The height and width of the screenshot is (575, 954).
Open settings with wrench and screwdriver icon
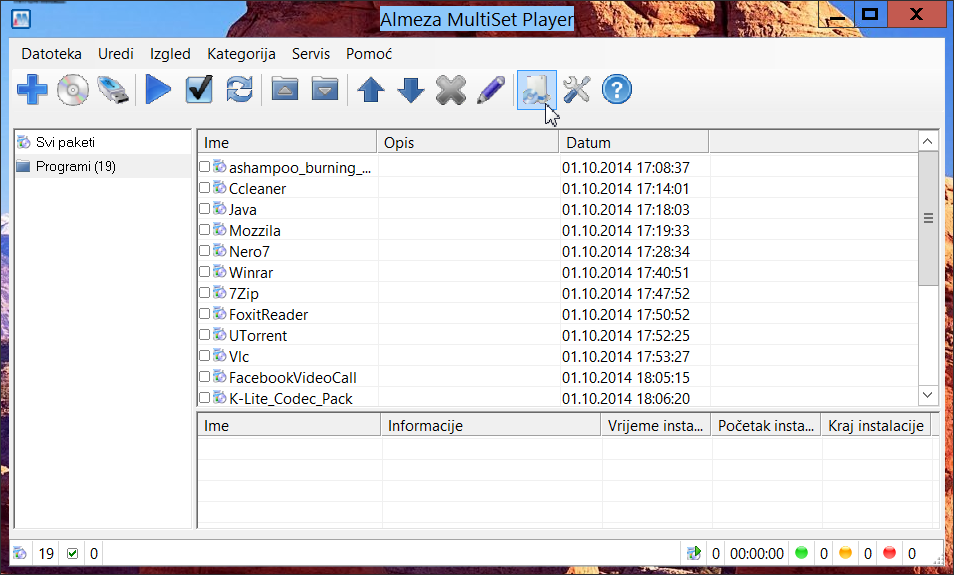coord(576,90)
